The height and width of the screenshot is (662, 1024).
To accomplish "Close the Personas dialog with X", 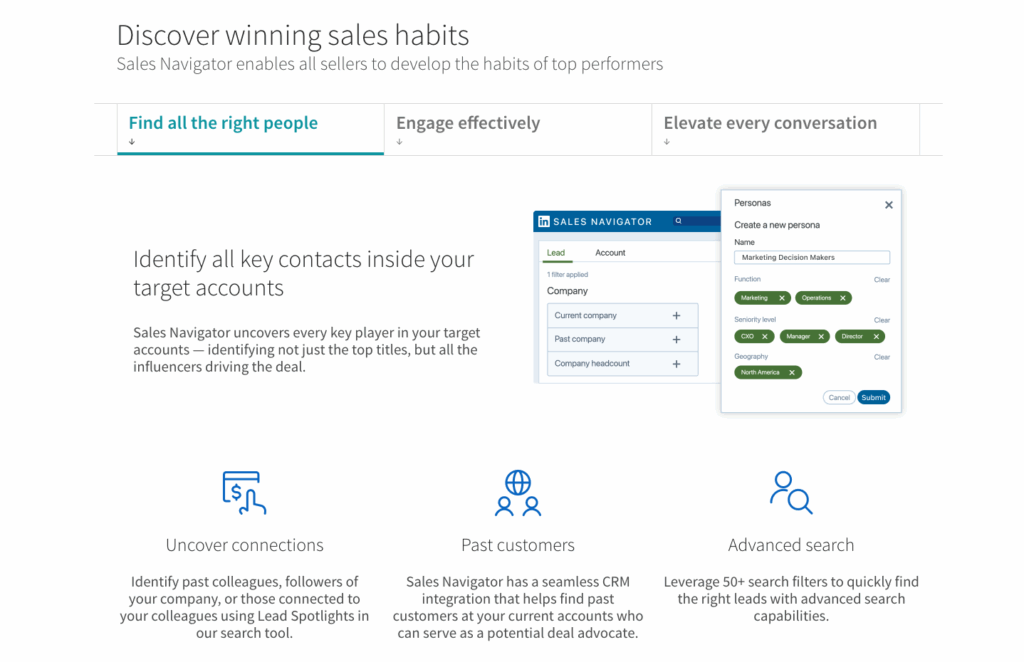I will tap(888, 205).
